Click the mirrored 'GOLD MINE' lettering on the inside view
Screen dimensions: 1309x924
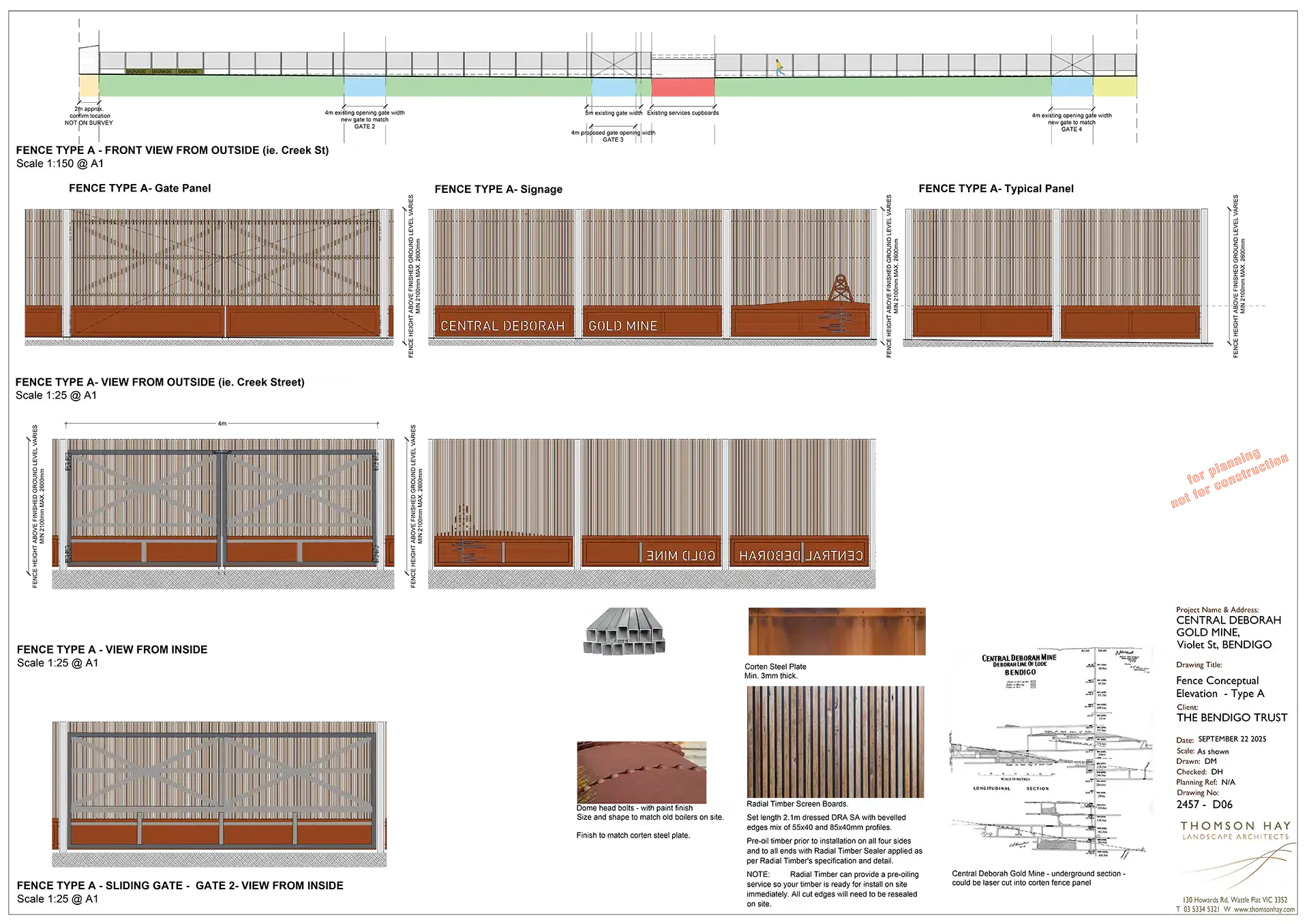[x=680, y=556]
